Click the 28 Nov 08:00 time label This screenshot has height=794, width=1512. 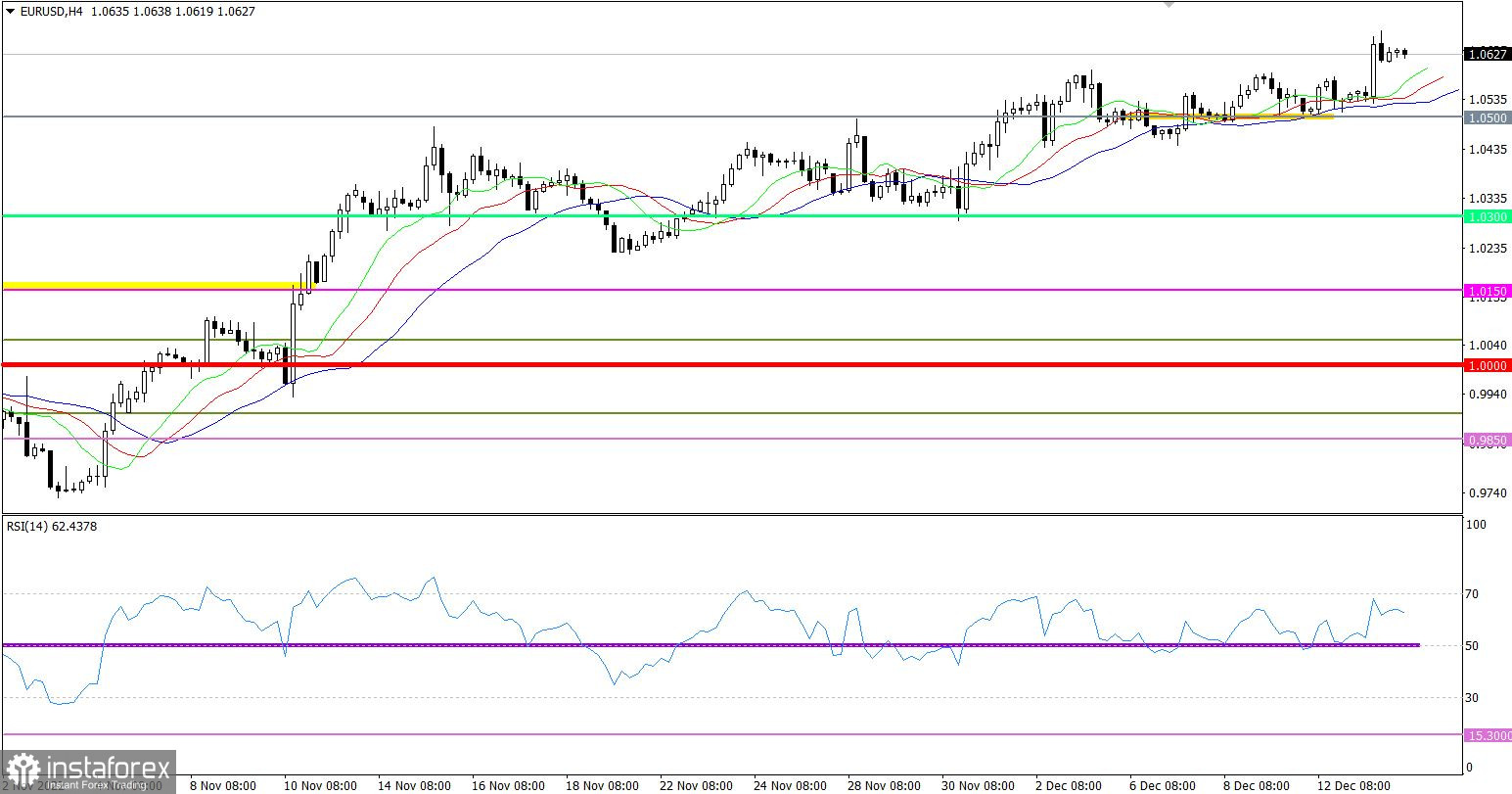[884, 785]
